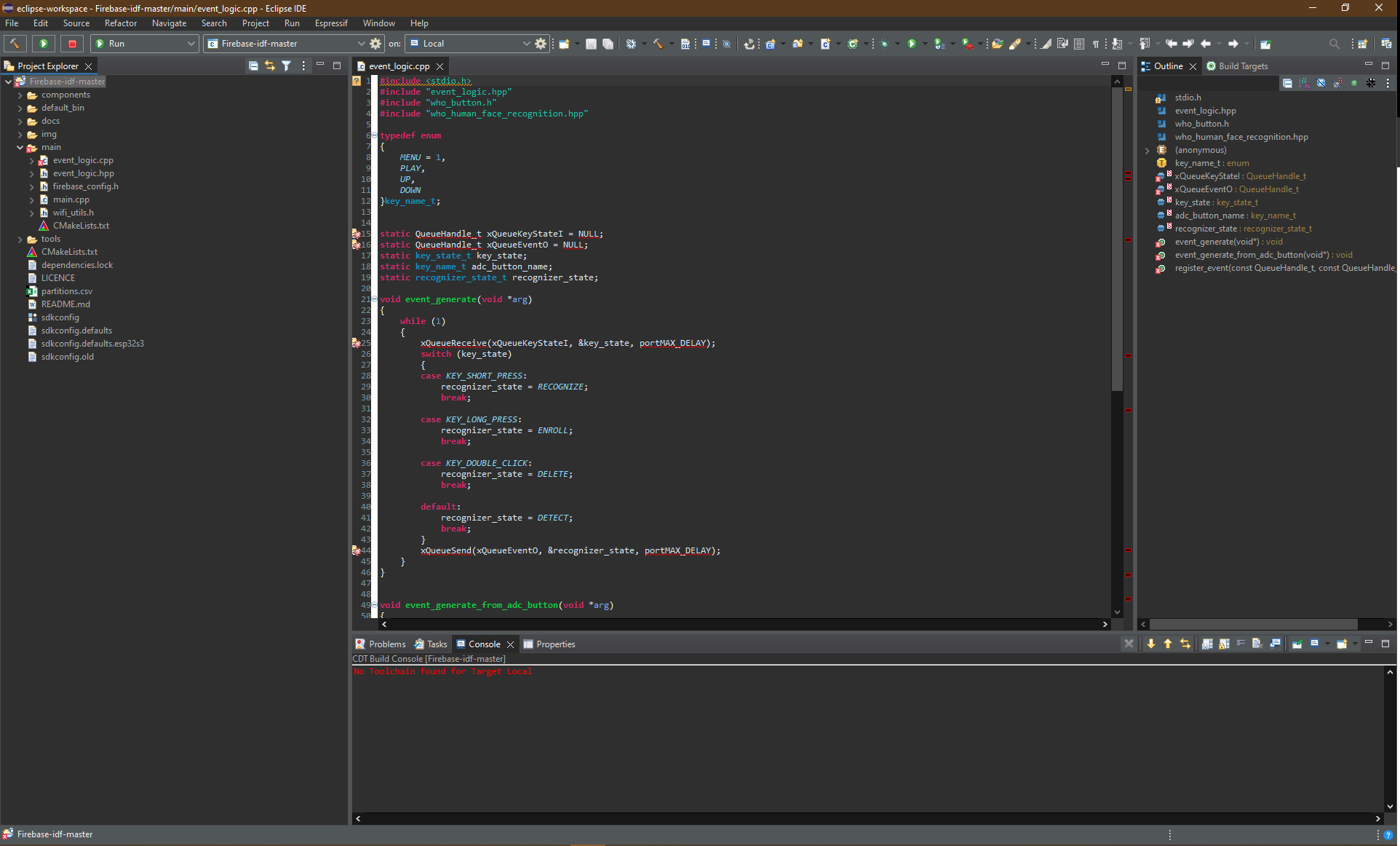Select the Problems tab
This screenshot has width=1400, height=846.
tap(386, 644)
